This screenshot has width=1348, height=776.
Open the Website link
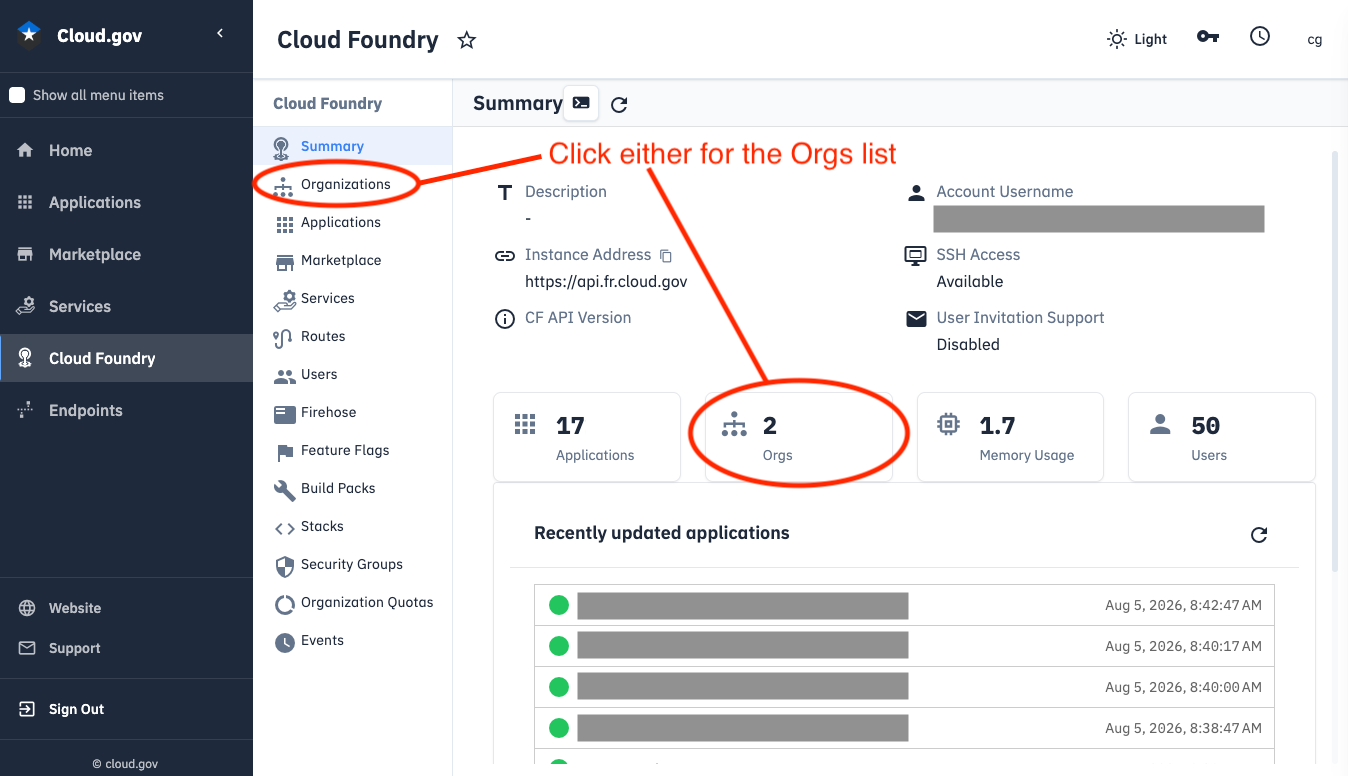pos(75,608)
